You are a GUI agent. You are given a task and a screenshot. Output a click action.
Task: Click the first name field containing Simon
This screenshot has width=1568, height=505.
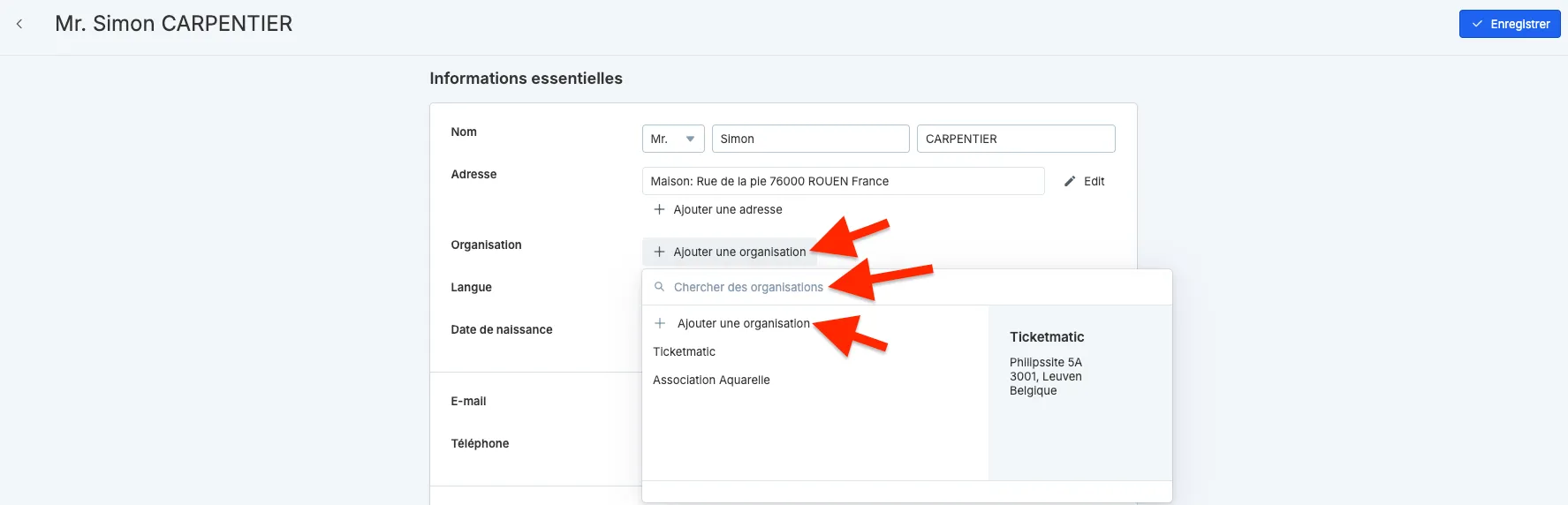tap(810, 139)
